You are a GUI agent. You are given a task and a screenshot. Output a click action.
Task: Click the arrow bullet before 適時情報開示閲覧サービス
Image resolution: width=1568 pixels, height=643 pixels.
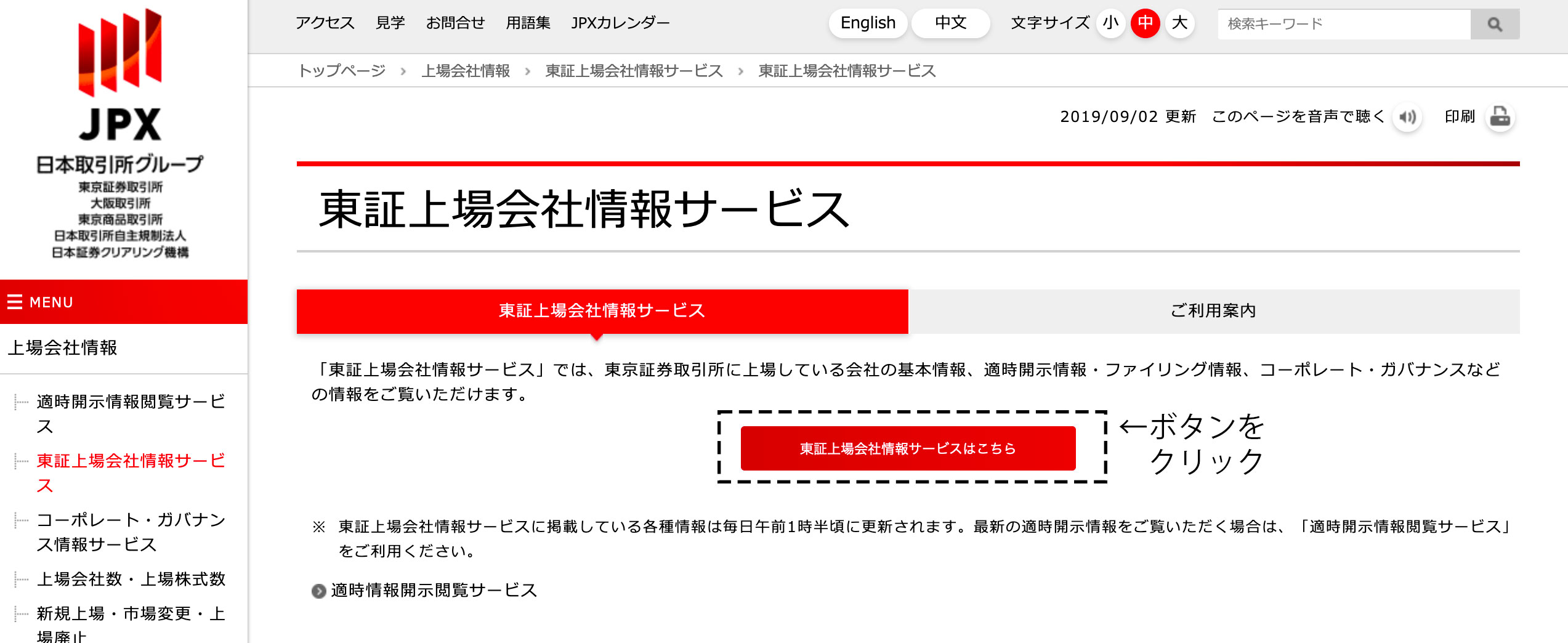coord(318,591)
